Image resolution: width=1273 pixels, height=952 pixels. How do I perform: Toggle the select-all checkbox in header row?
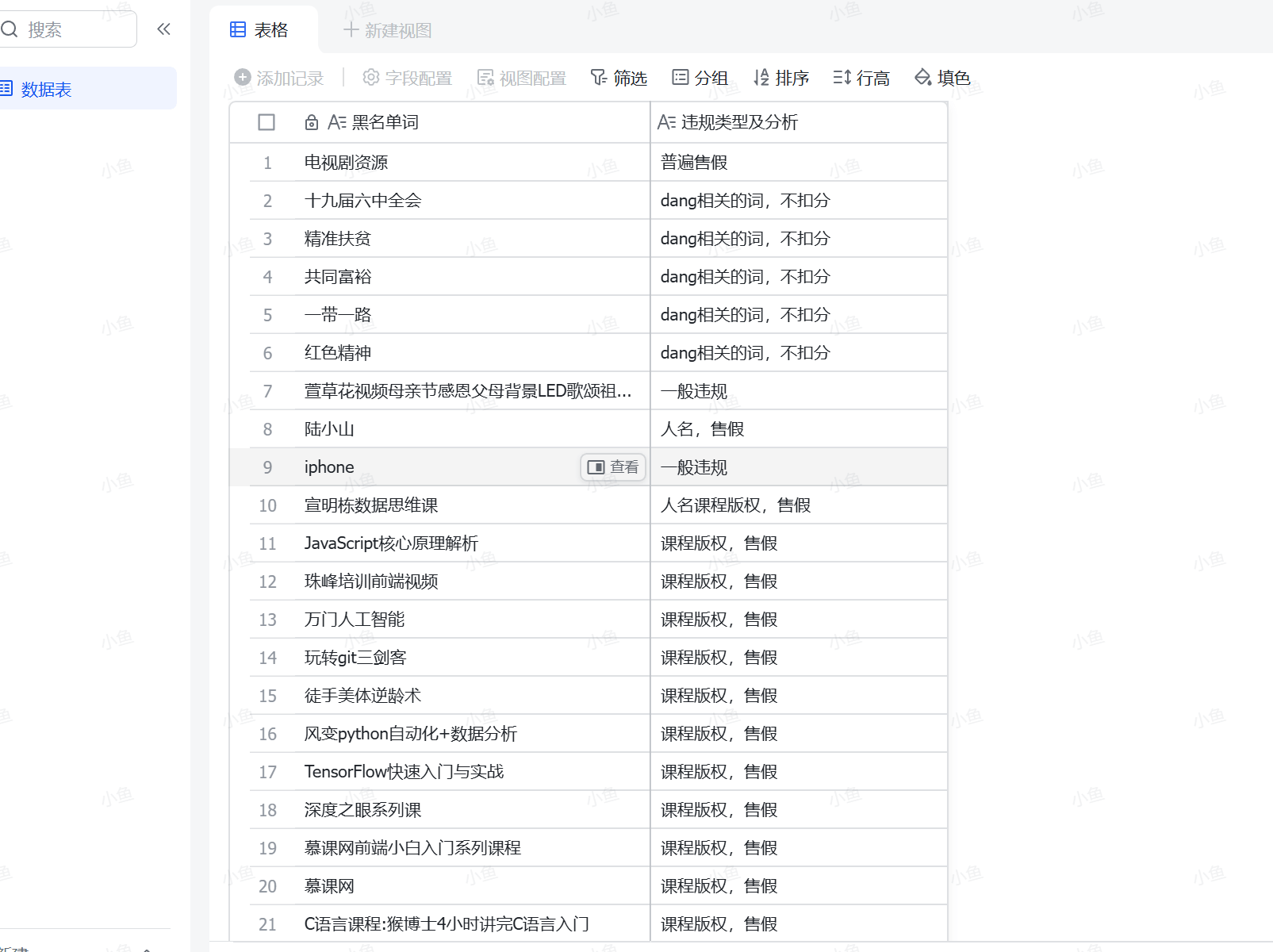tap(266, 121)
